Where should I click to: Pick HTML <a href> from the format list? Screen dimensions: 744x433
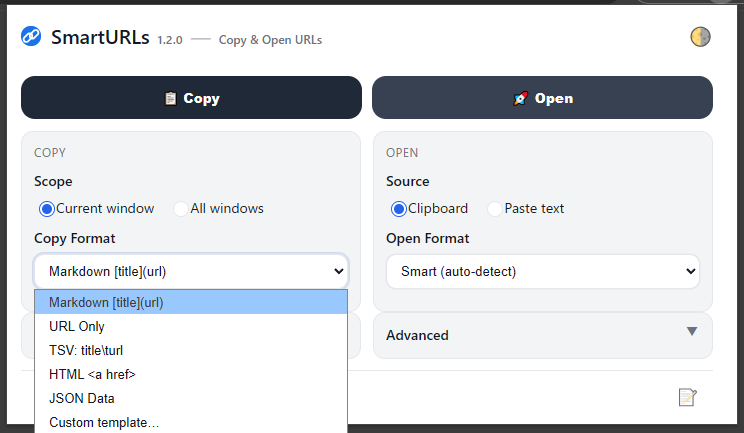[191, 374]
